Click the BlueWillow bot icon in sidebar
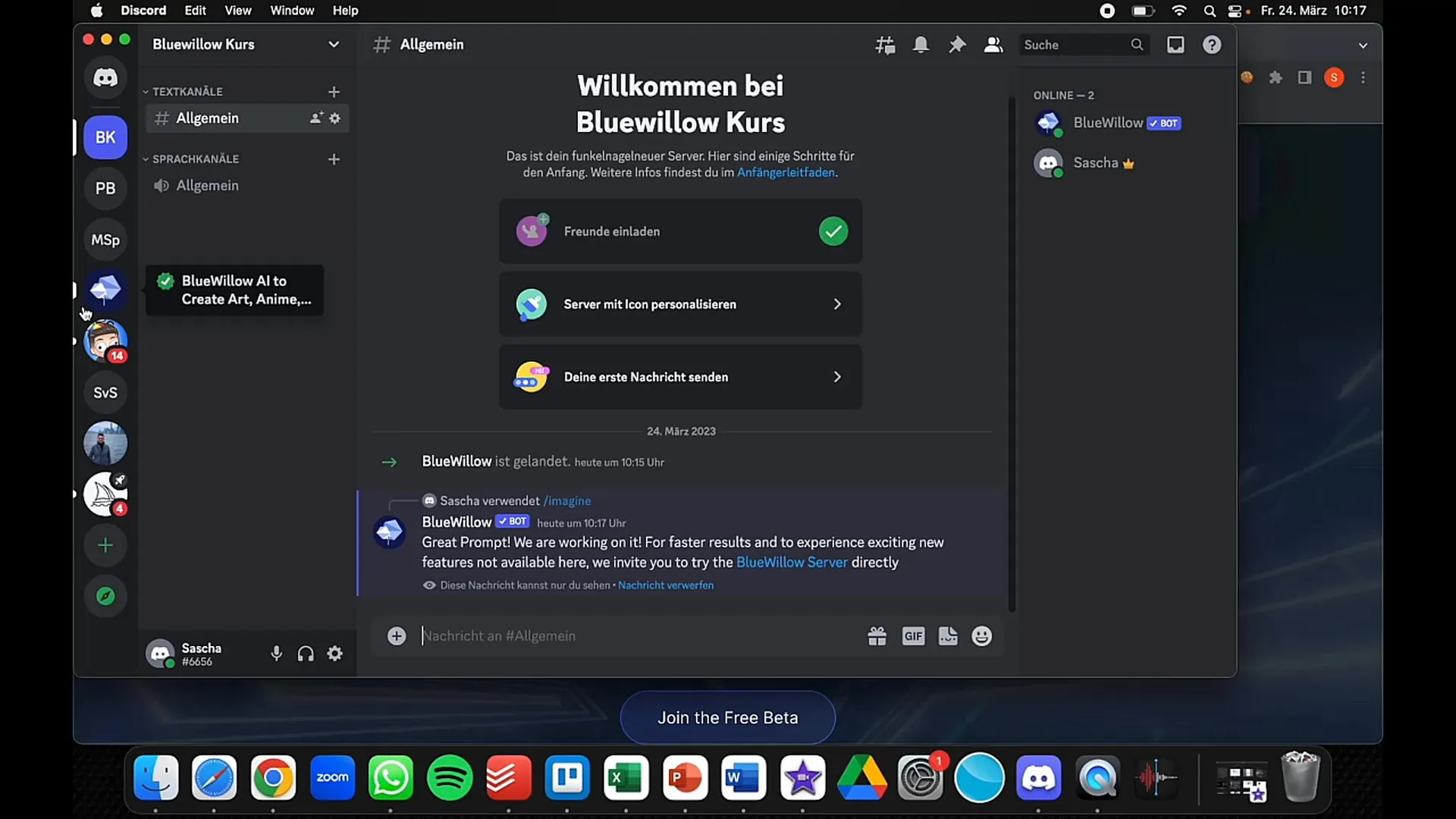The image size is (1456, 819). (x=105, y=289)
